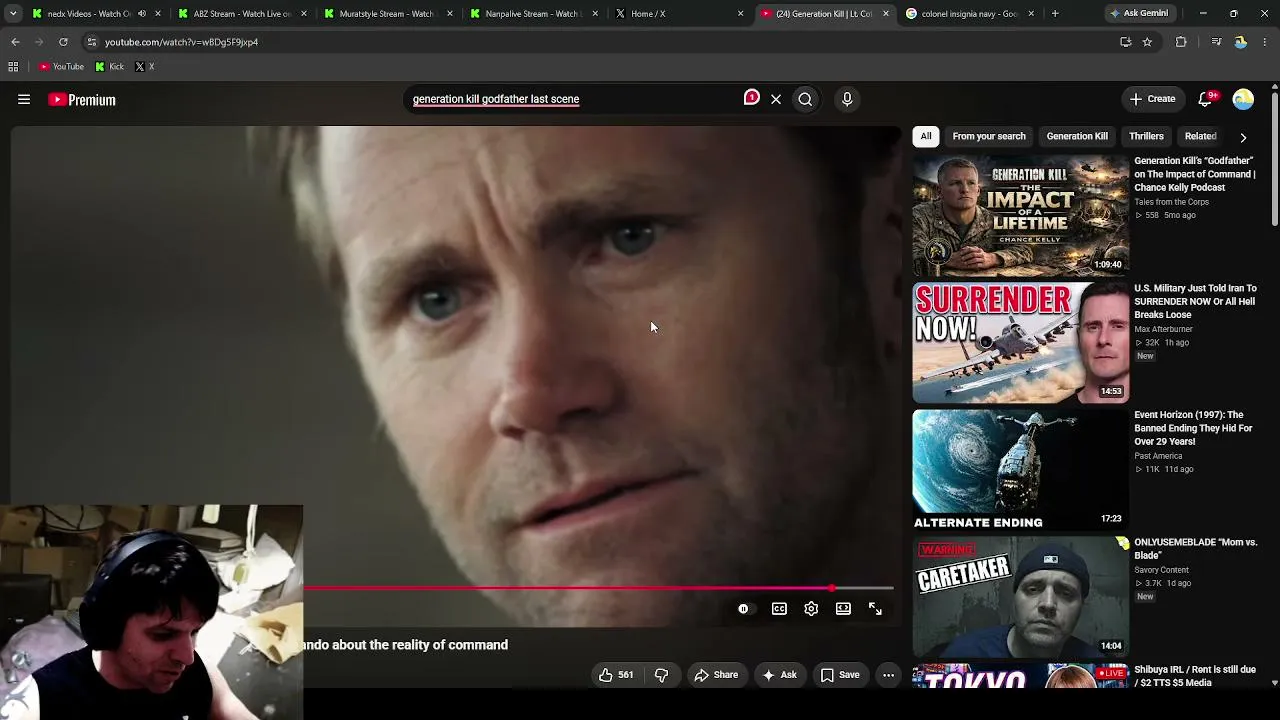
Task: Open the Caretaker video thumbnail
Action: pyautogui.click(x=1020, y=596)
